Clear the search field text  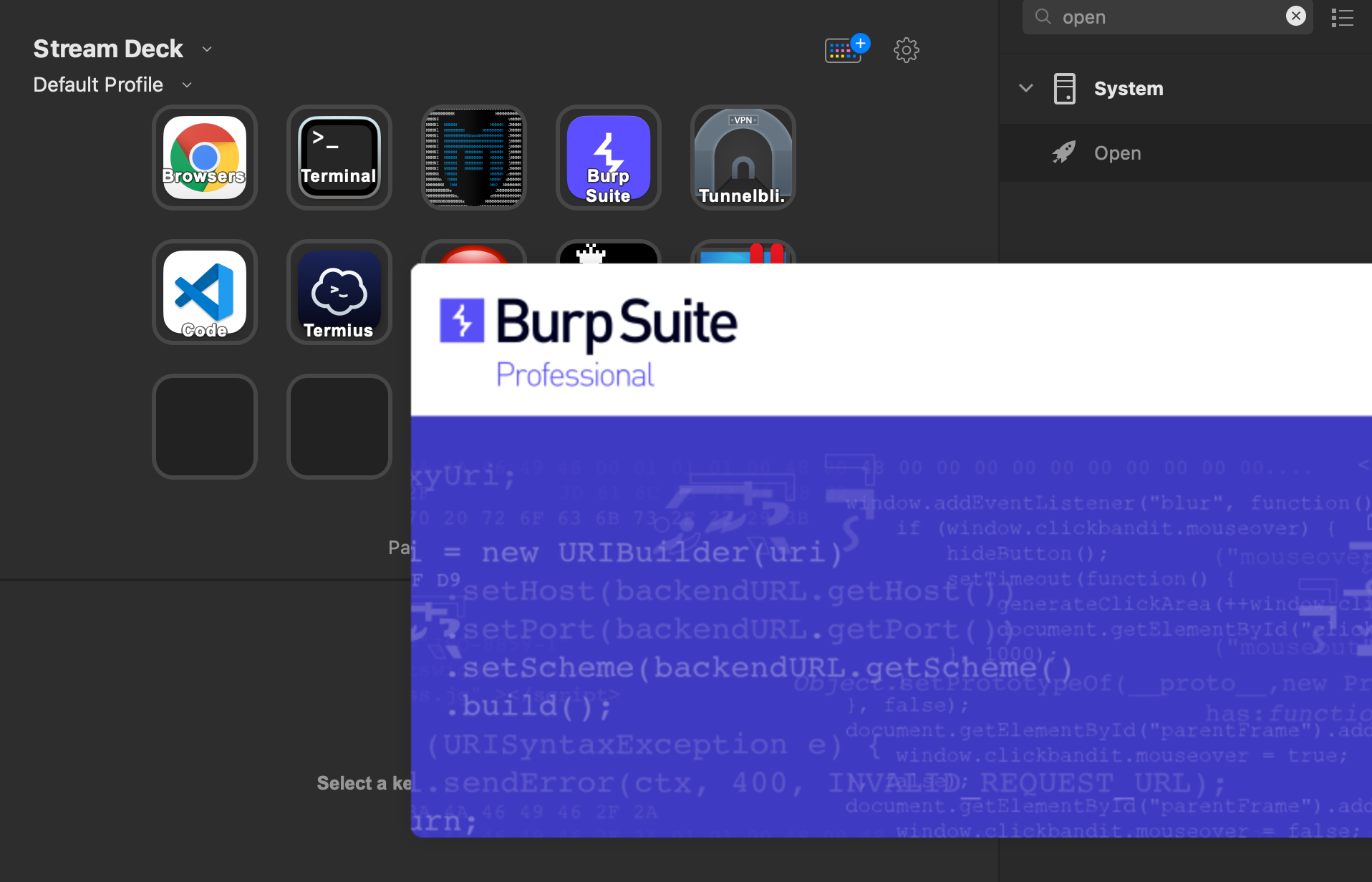click(x=1295, y=16)
